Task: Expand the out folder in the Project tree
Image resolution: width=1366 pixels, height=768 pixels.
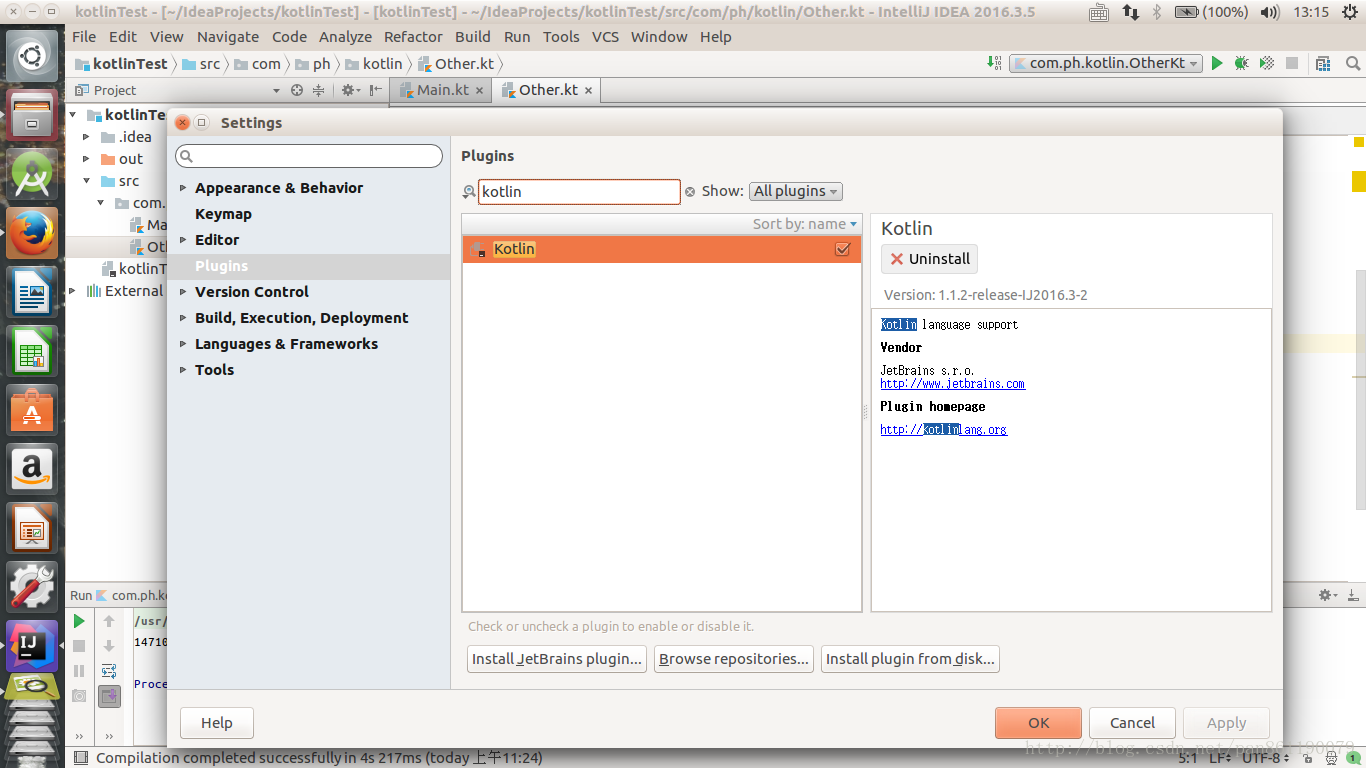Action: (x=86, y=159)
